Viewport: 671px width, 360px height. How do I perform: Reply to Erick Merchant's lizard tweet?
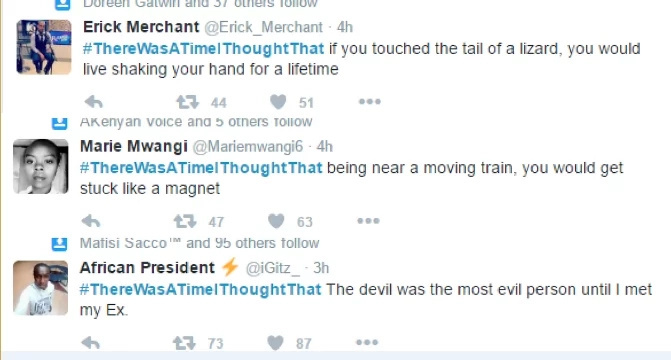94,102
